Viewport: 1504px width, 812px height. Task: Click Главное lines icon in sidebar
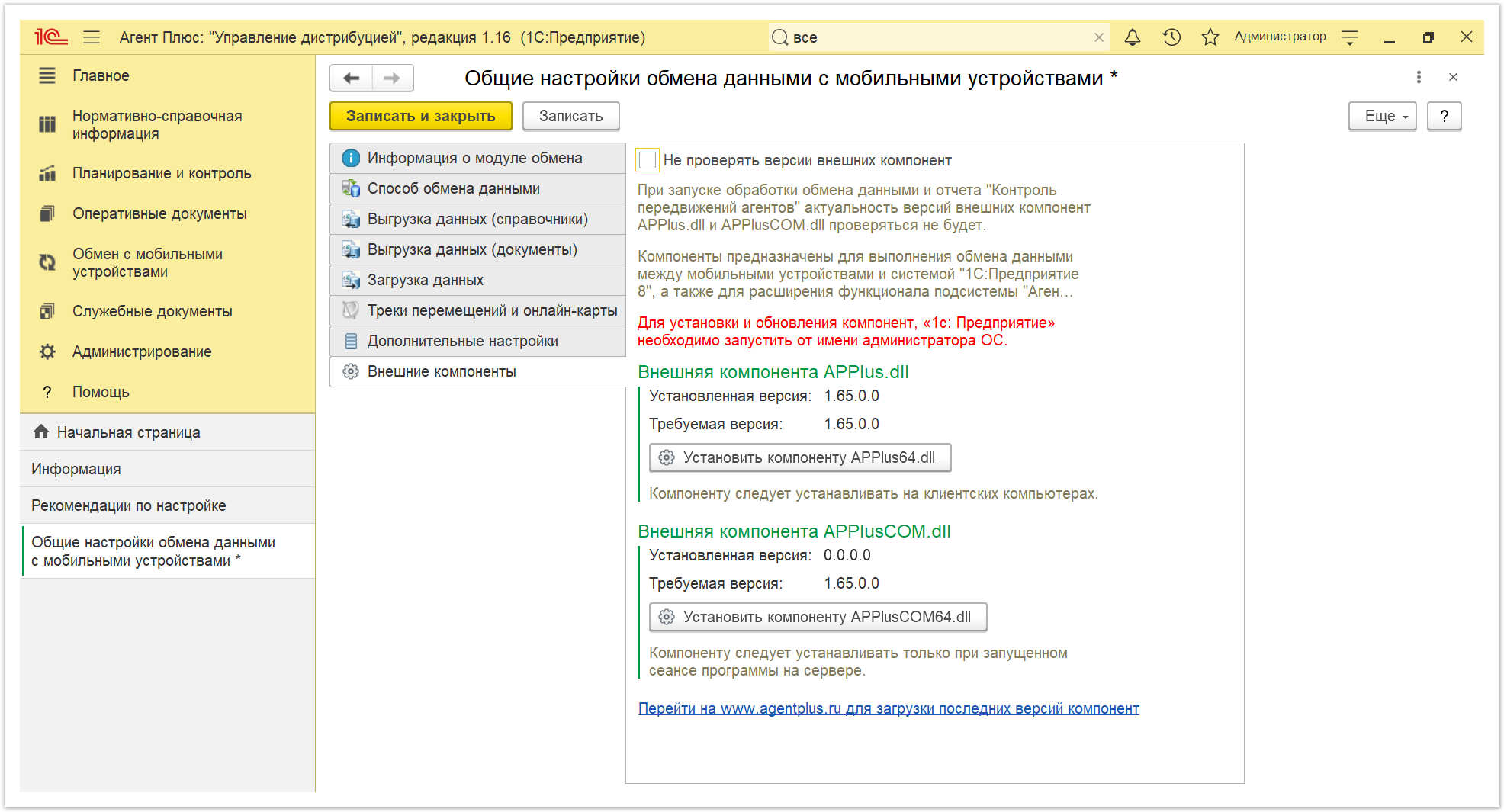pos(47,75)
